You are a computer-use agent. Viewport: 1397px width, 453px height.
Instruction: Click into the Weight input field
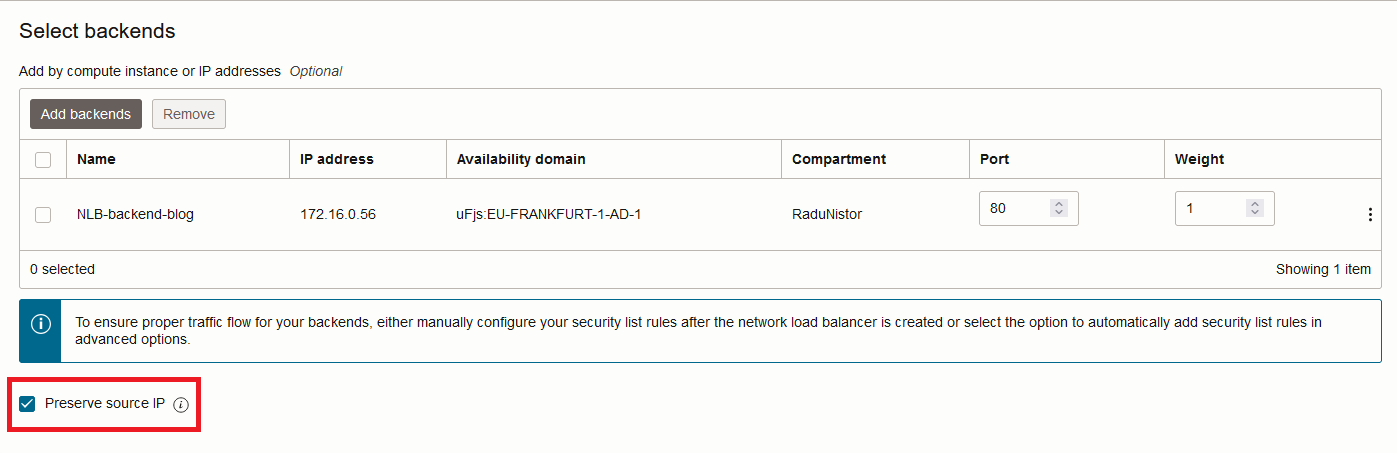(1208, 208)
